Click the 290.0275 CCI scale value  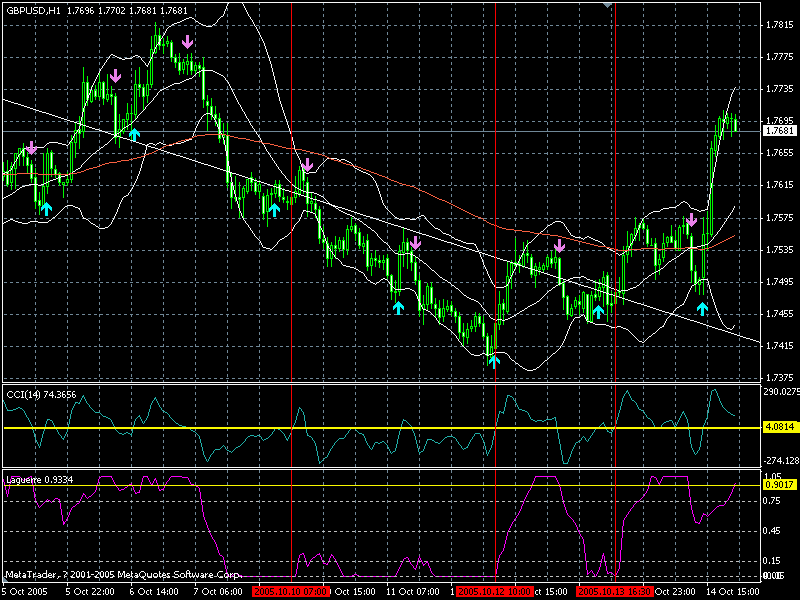coord(782,392)
